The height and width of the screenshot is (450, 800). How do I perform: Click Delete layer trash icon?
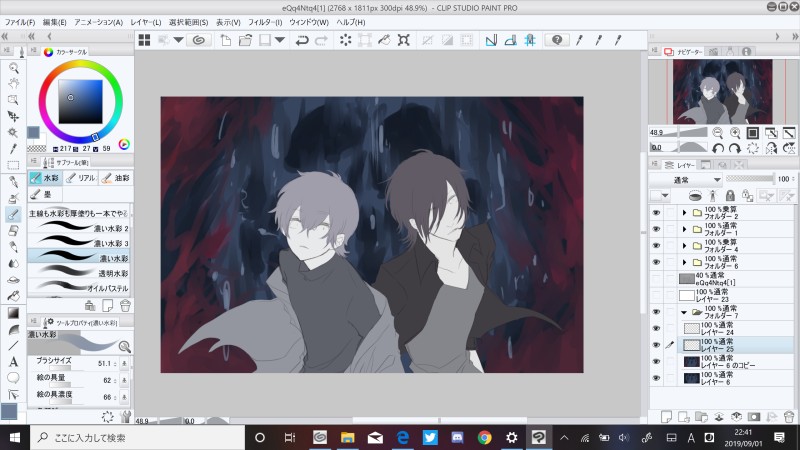789,417
